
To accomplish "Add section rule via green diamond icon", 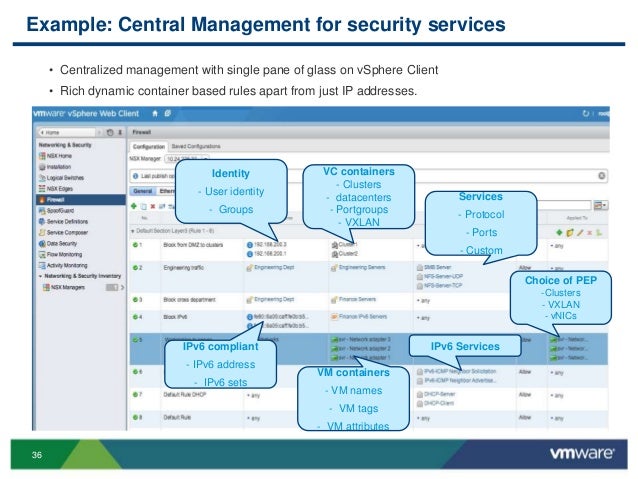I will pyautogui.click(x=559, y=232).
